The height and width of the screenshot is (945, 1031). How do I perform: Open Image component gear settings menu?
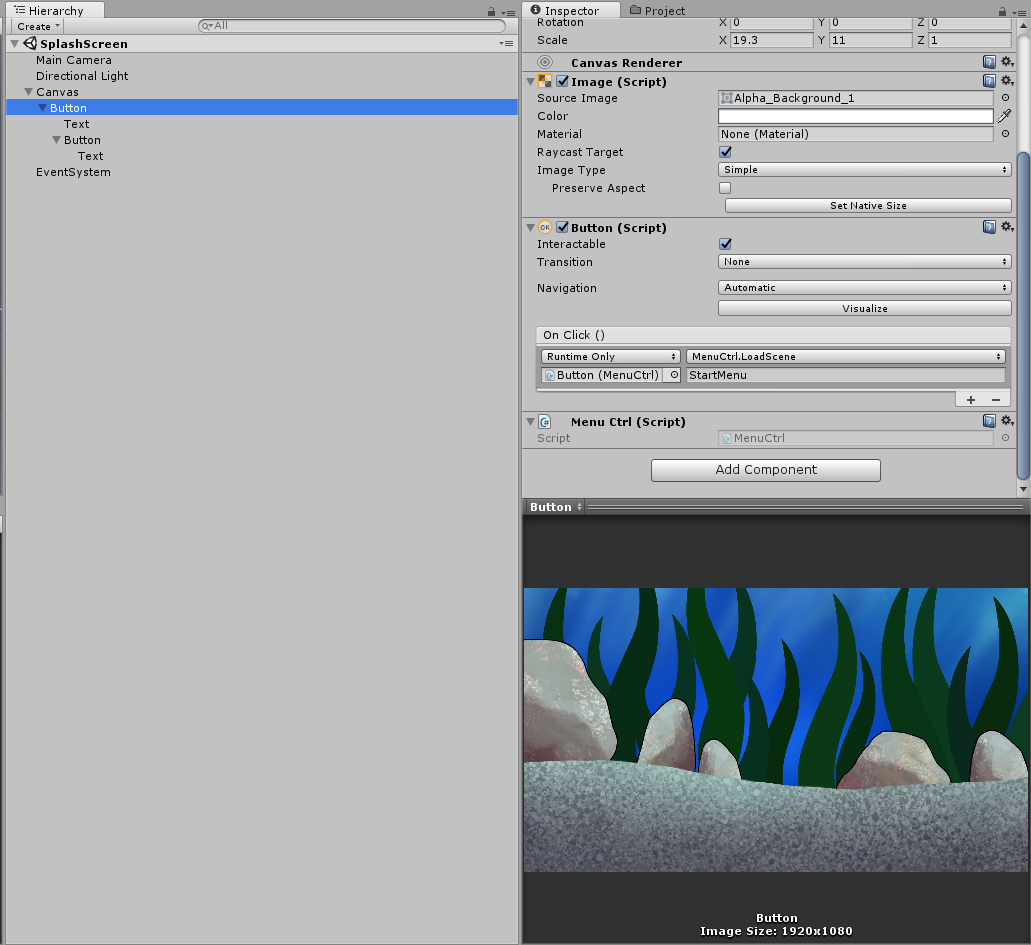(x=1006, y=81)
